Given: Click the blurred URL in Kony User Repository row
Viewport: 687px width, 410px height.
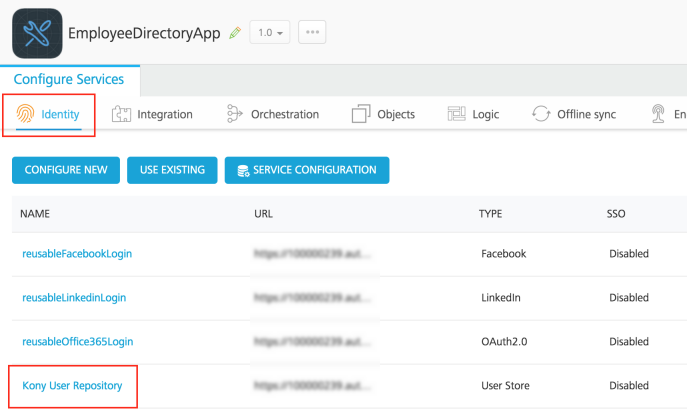Looking at the screenshot, I should [312, 385].
